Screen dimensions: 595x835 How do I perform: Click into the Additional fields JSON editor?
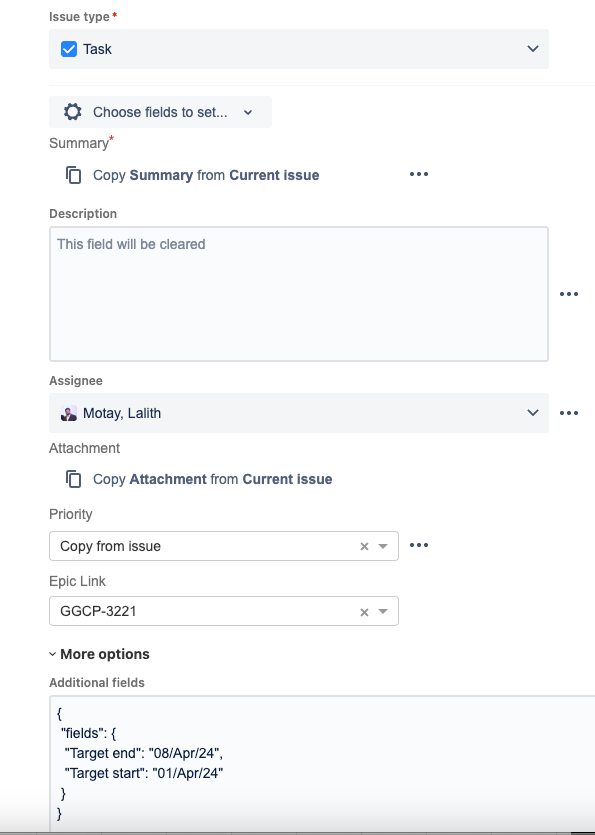coord(322,764)
